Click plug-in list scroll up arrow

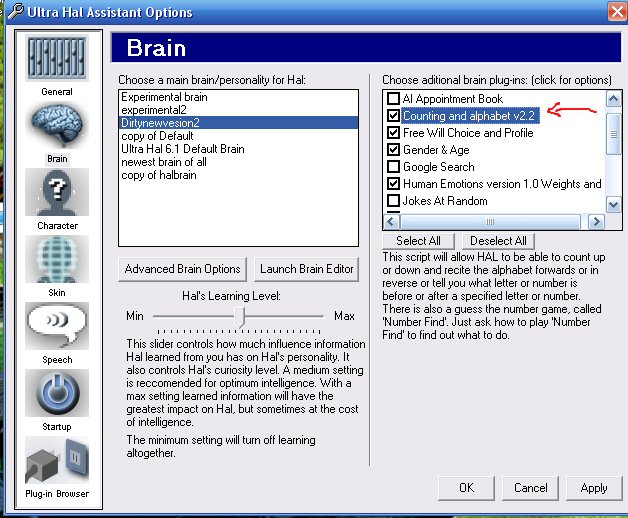click(613, 99)
